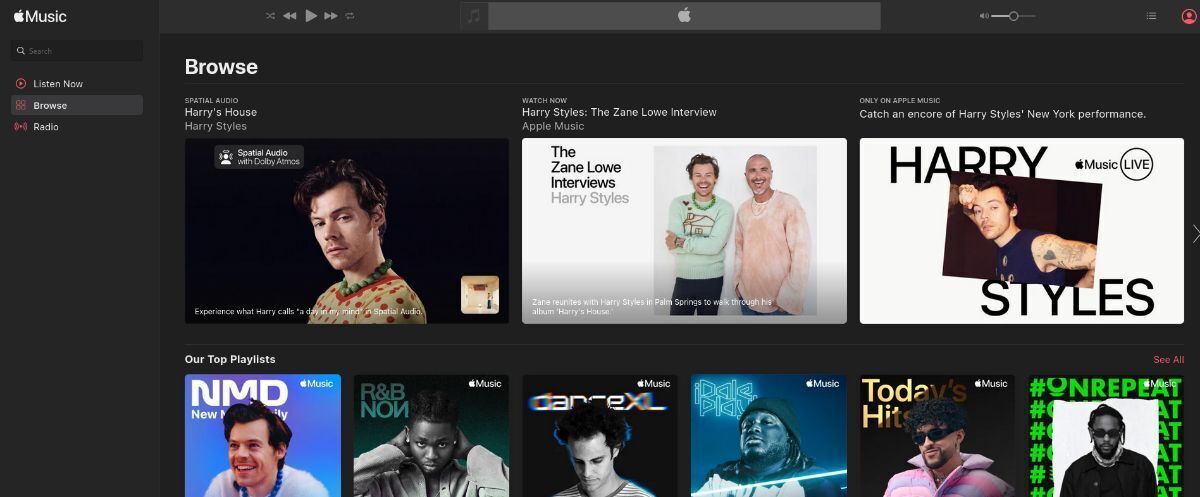Viewport: 1200px width, 497px height.
Task: Toggle repeat mode
Action: pos(350,16)
